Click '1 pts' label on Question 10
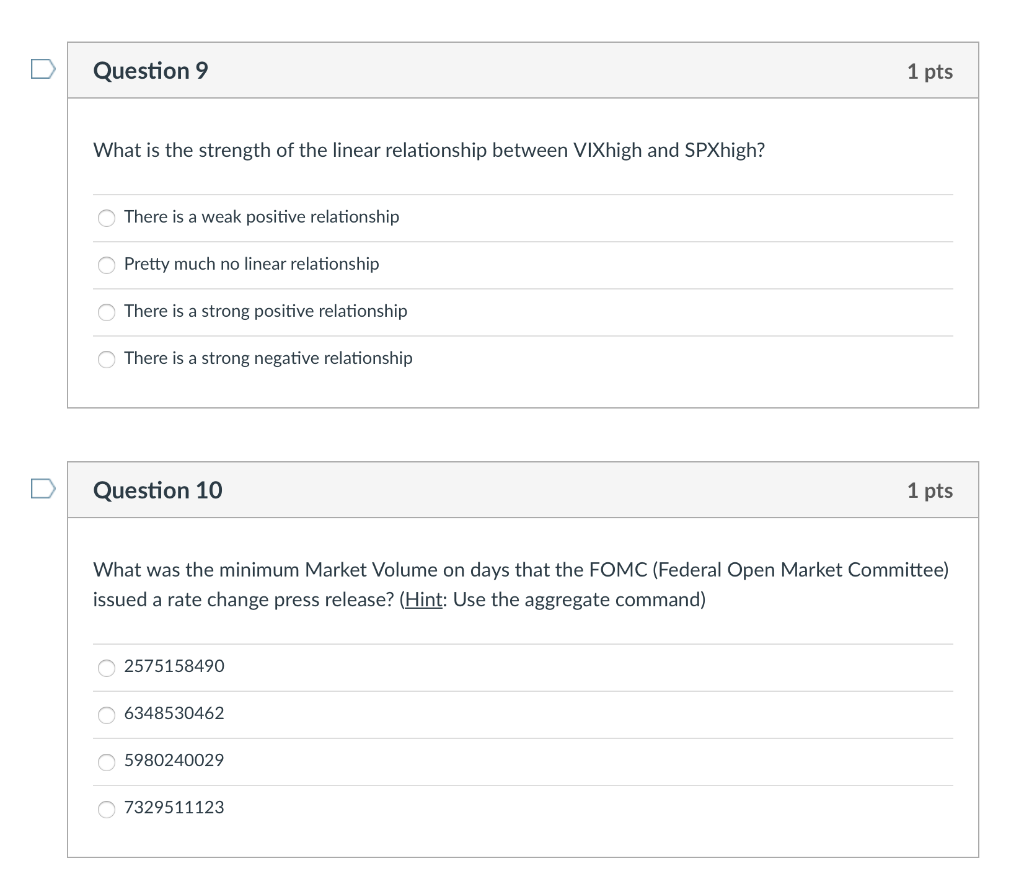 pyautogui.click(x=929, y=490)
